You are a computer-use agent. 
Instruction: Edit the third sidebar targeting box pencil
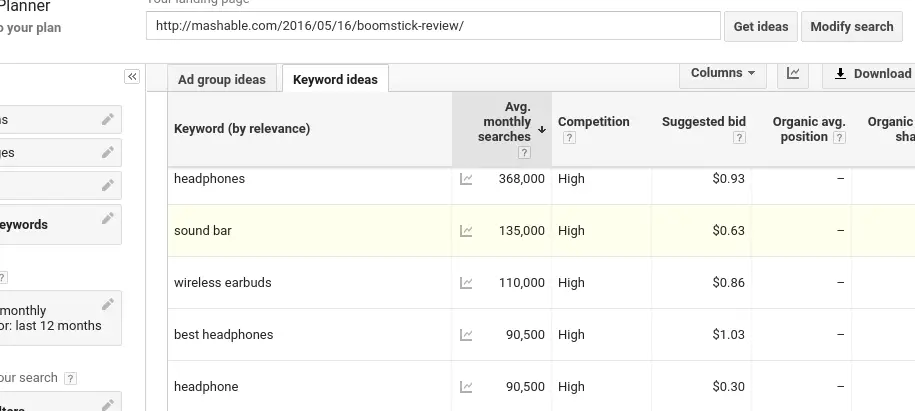tap(107, 185)
